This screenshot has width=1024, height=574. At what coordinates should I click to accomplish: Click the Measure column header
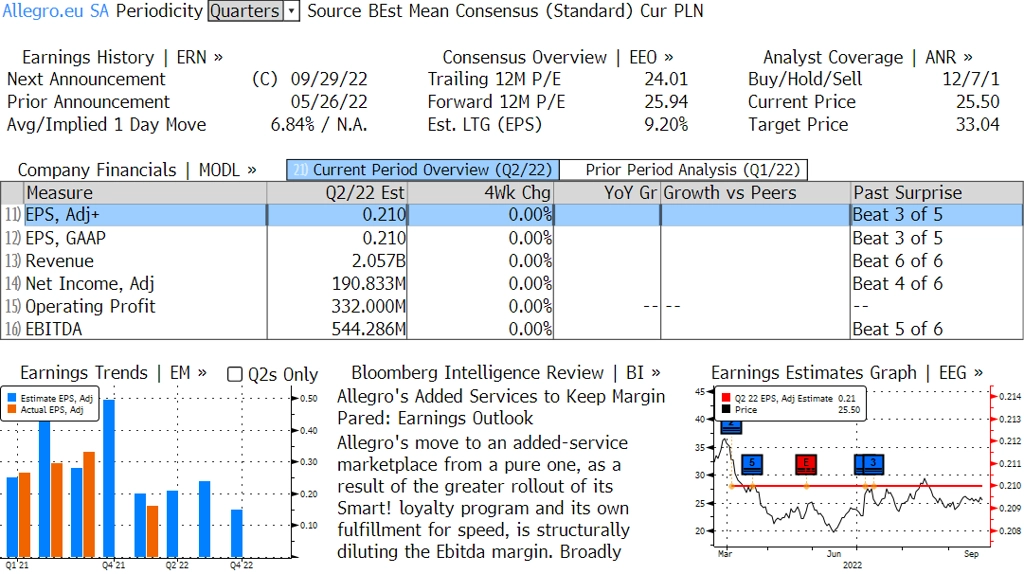click(145, 193)
